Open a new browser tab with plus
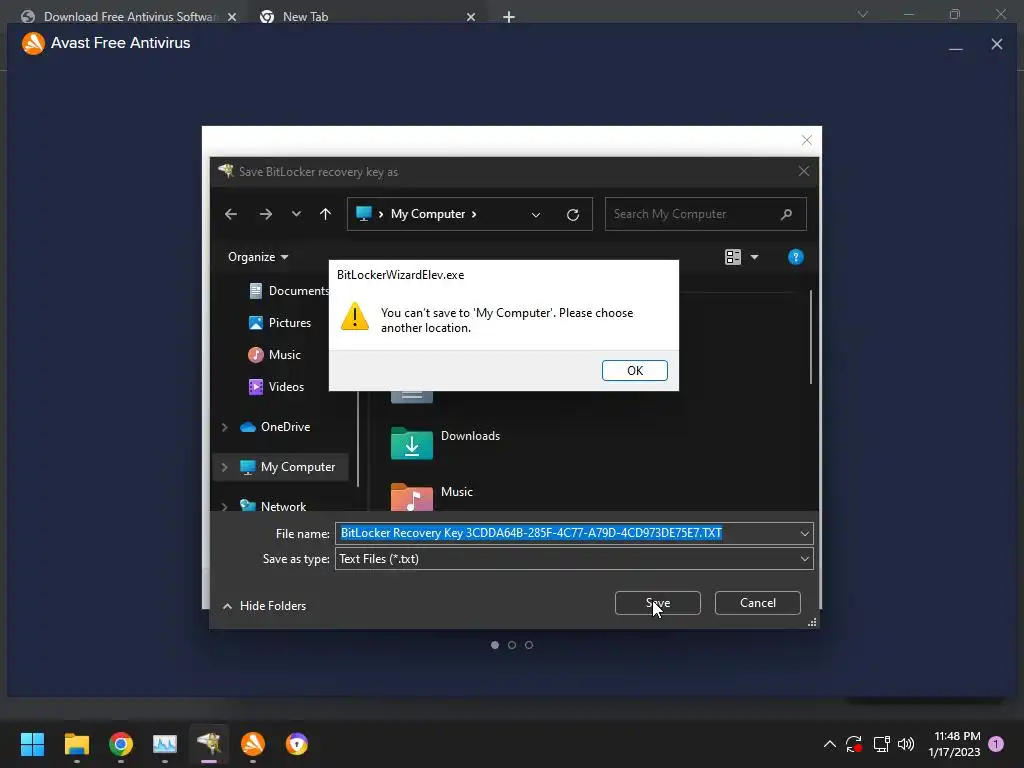 click(509, 17)
